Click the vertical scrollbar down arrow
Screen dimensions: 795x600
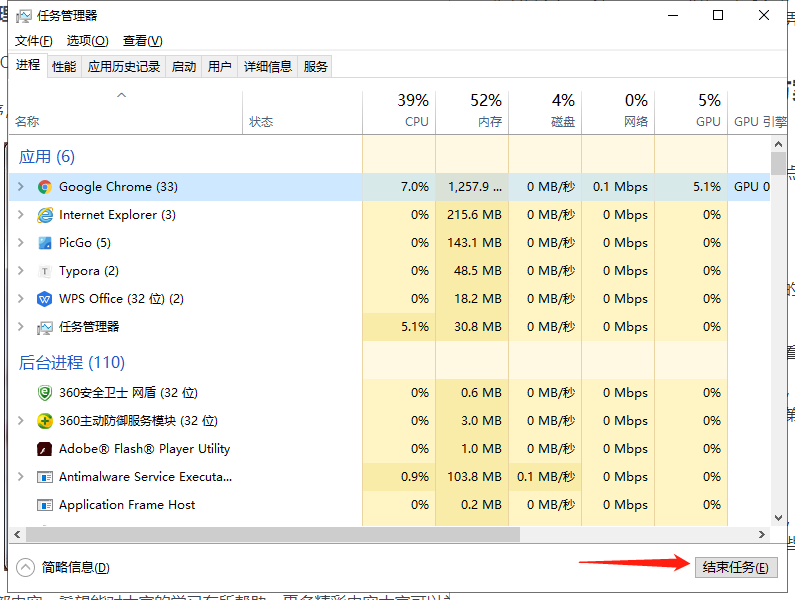pos(778,518)
